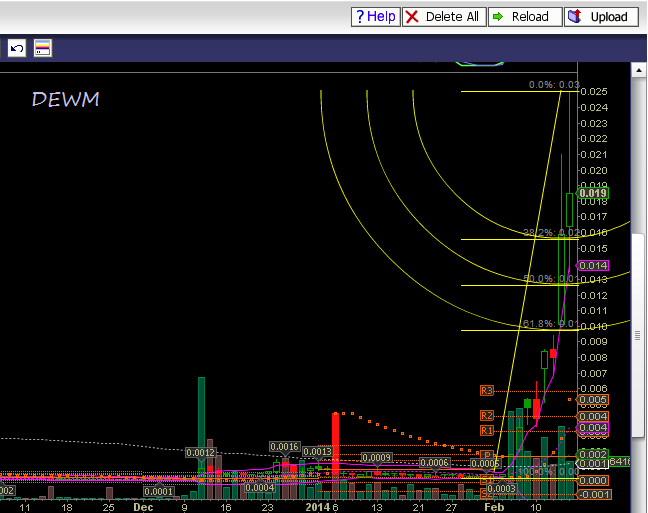Select the green 0.019 current price tag

click(593, 193)
